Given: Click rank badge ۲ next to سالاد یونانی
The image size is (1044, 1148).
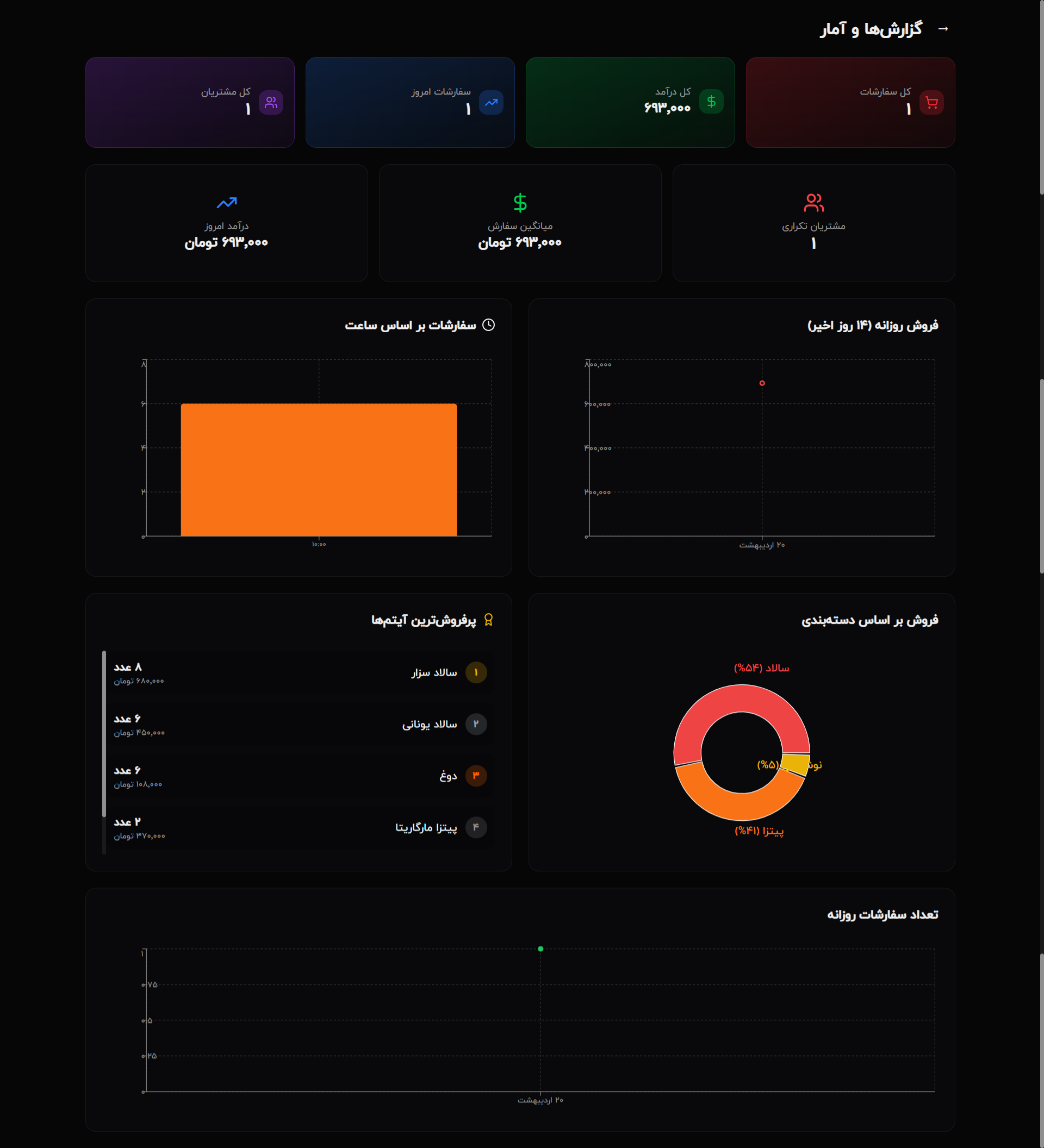Looking at the screenshot, I should pos(476,725).
